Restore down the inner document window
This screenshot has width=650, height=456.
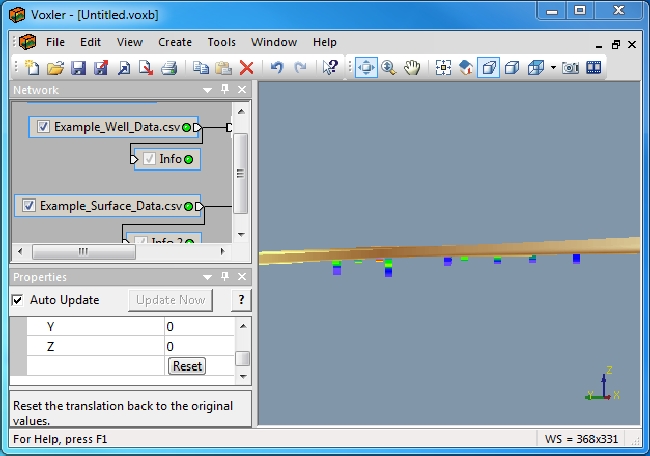point(616,44)
